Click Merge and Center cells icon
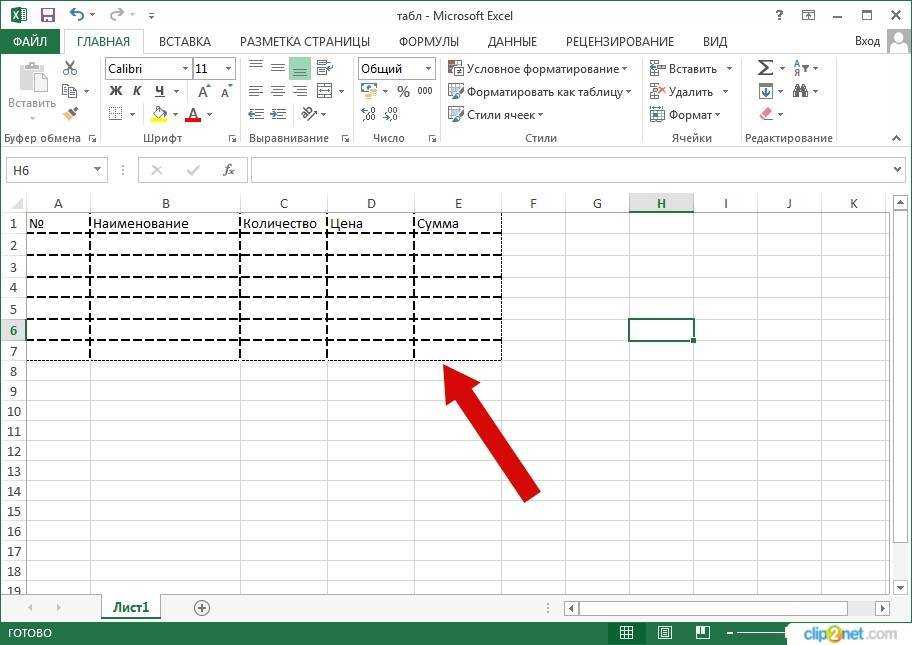The image size is (912, 645). point(325,91)
